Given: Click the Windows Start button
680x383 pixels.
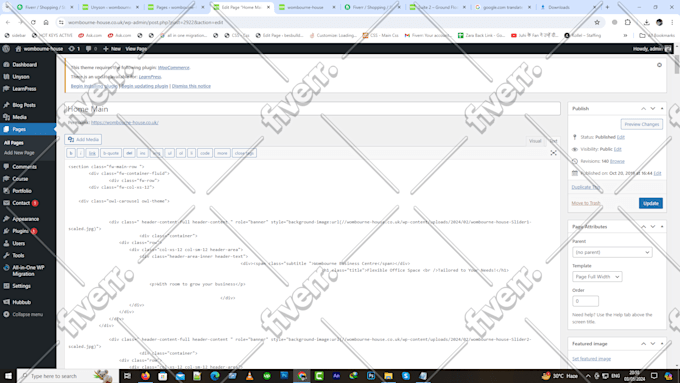Looking at the screenshot, I should pyautogui.click(x=8, y=376).
